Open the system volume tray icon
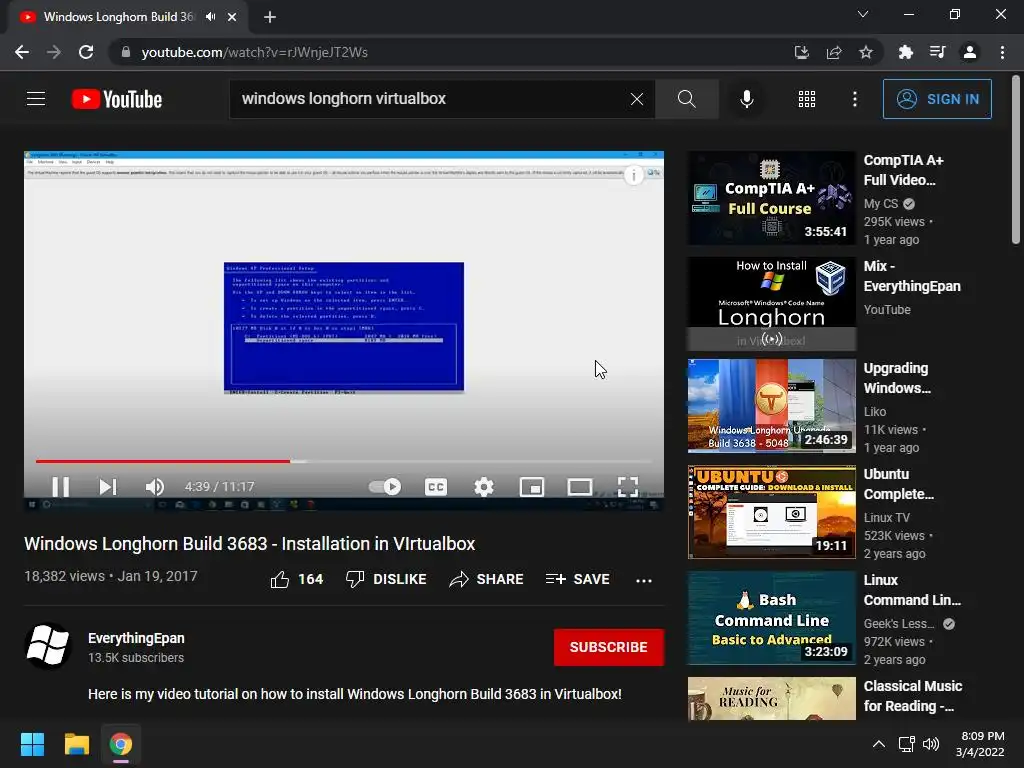The image size is (1024, 768). click(x=931, y=744)
